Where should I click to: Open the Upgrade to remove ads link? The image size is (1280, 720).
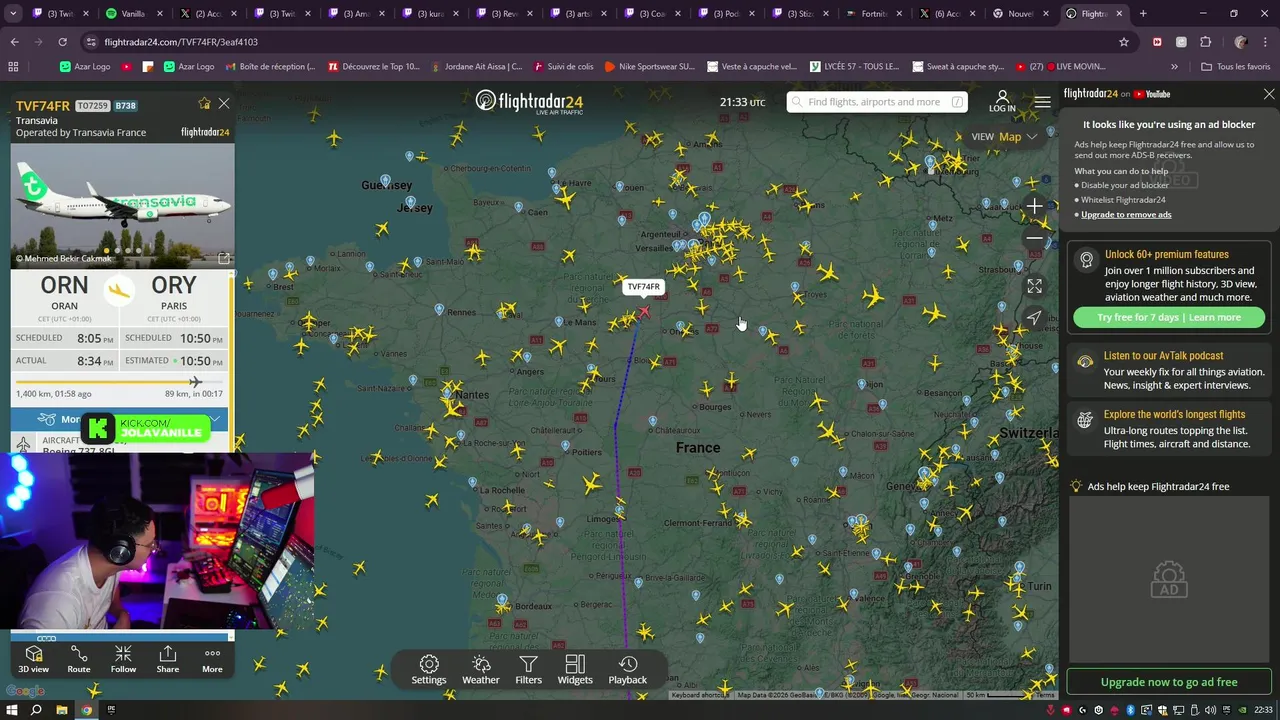point(1126,214)
